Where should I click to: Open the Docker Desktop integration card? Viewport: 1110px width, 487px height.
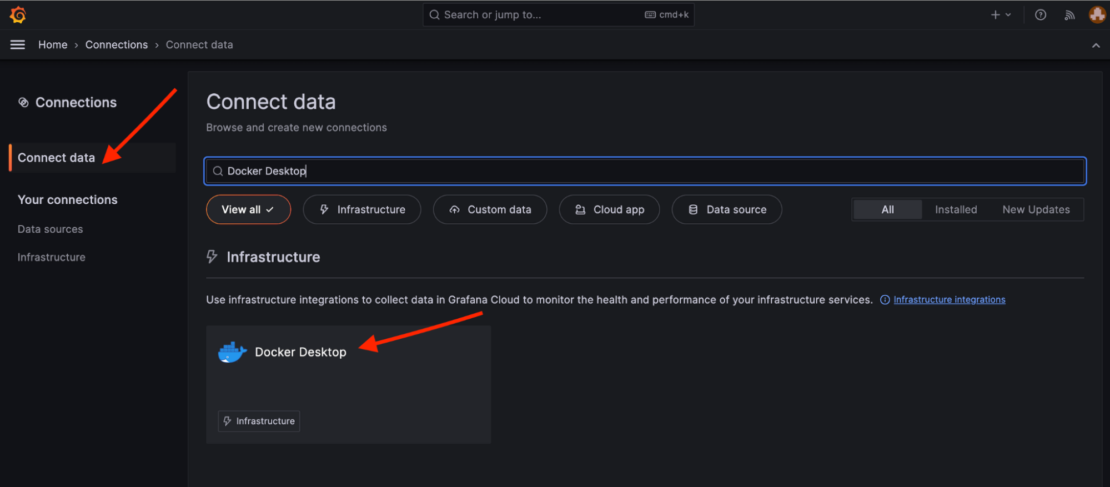pos(348,384)
